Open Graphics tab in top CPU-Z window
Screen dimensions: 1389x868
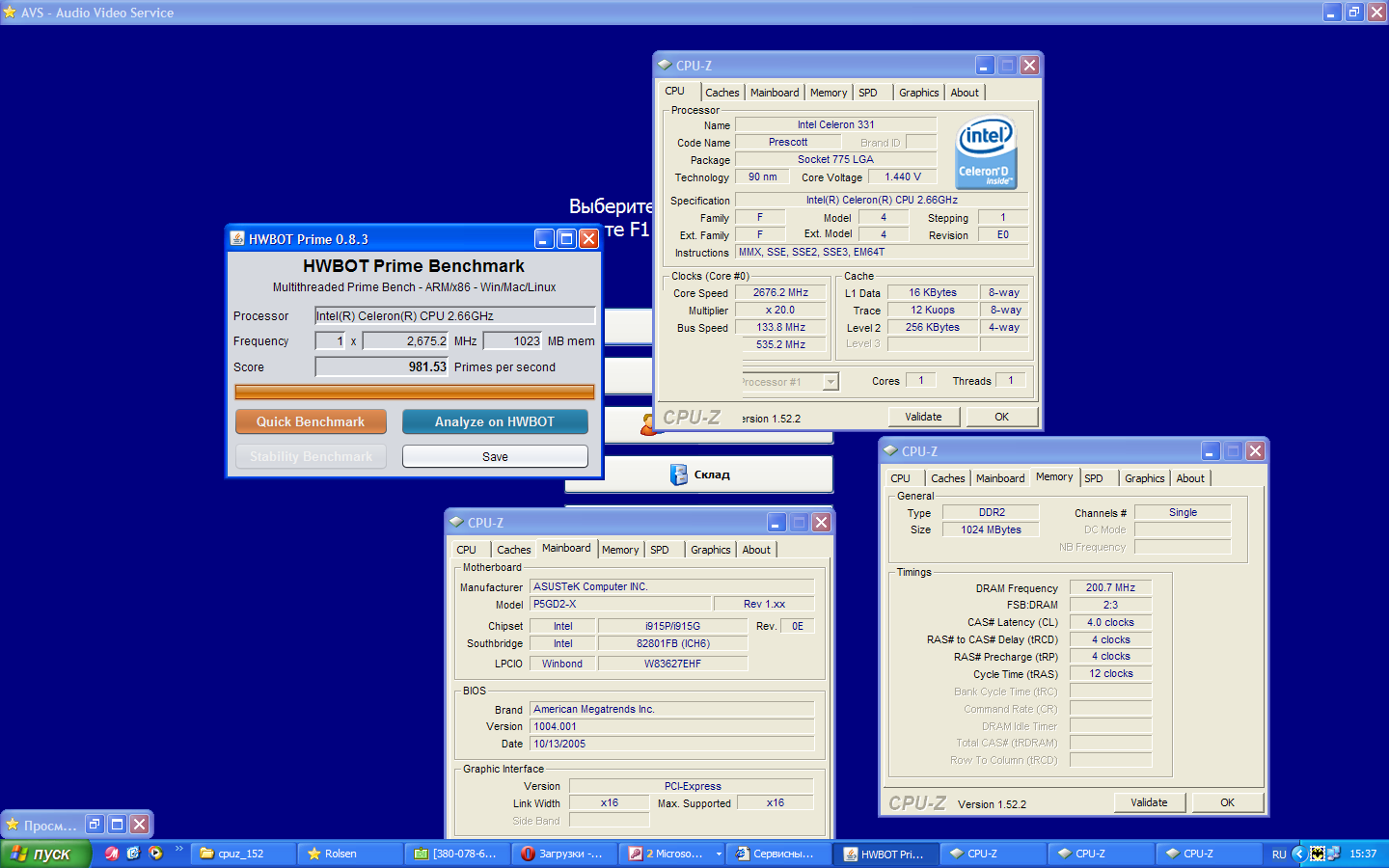919,93
